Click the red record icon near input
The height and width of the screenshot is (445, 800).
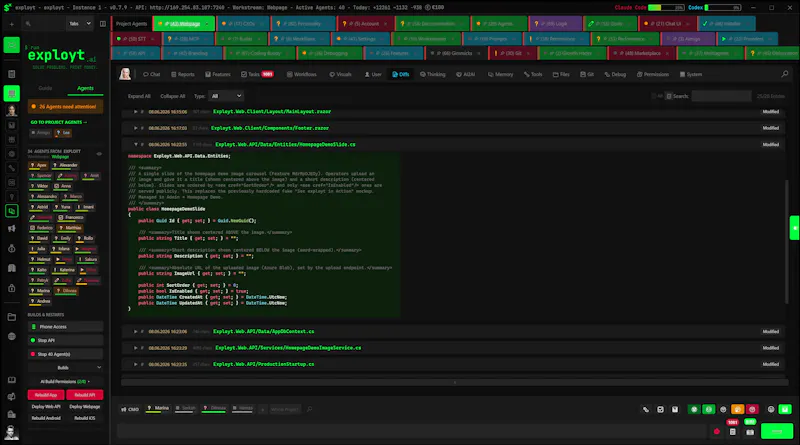717,432
